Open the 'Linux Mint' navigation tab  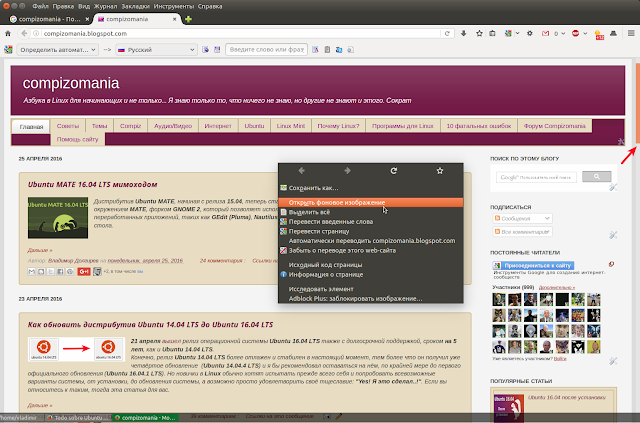point(291,126)
